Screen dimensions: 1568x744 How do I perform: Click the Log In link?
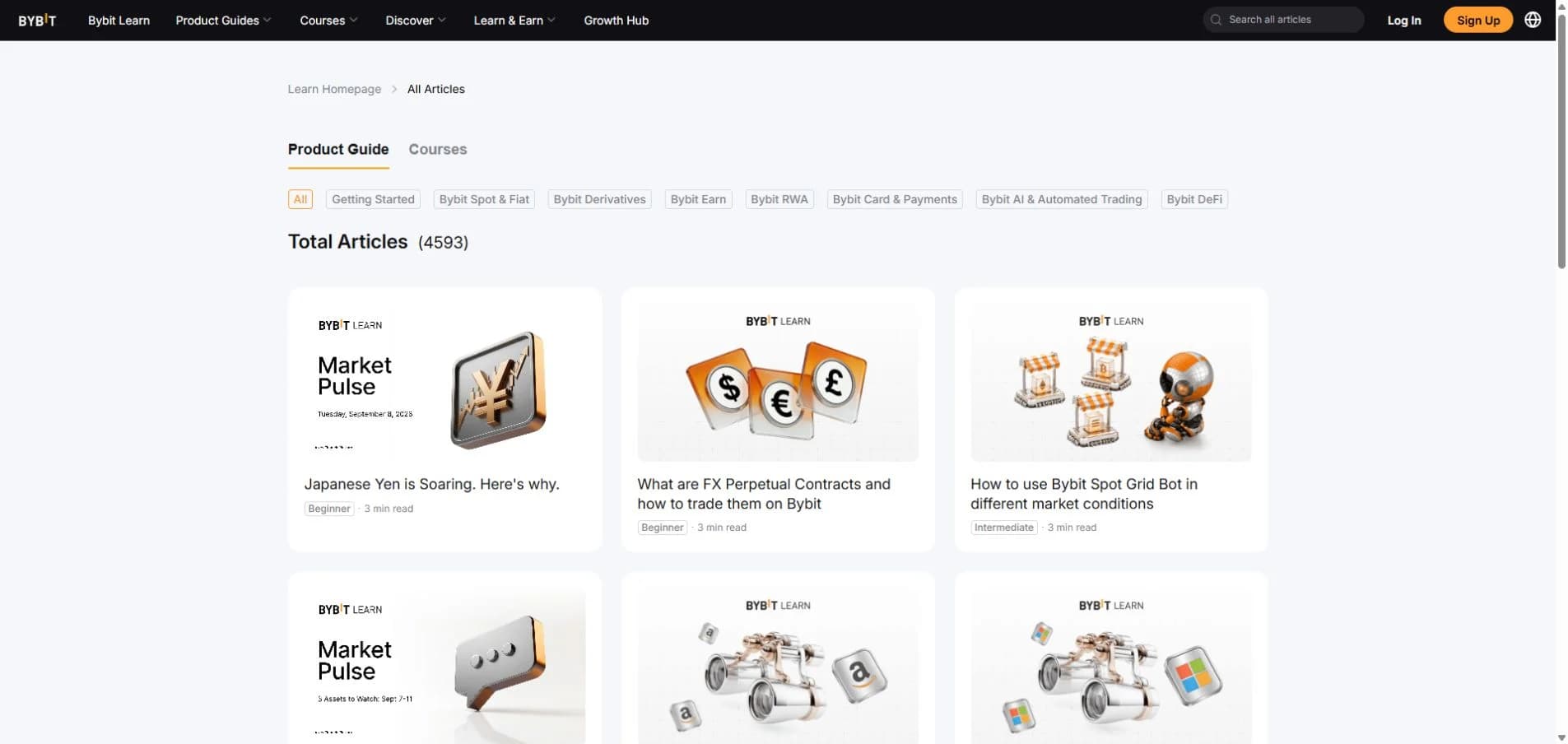[x=1404, y=21]
